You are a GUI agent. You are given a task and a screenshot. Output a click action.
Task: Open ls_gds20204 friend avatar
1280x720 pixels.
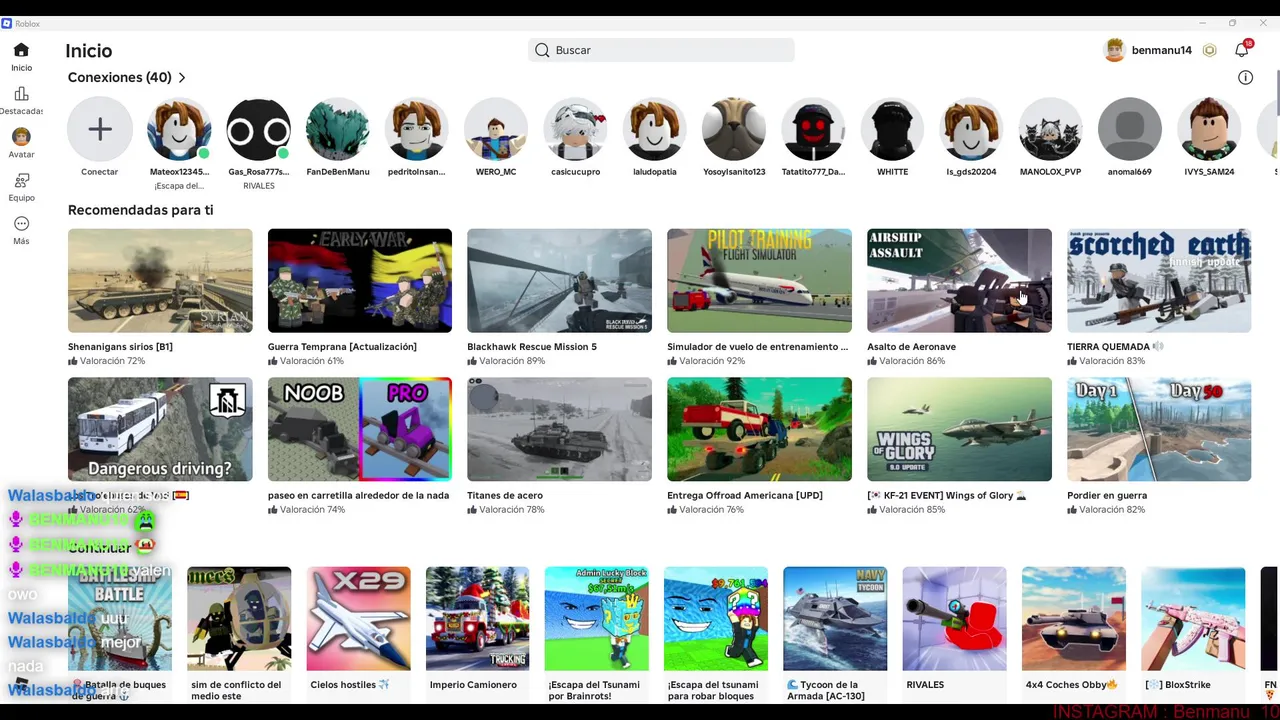[x=971, y=129]
